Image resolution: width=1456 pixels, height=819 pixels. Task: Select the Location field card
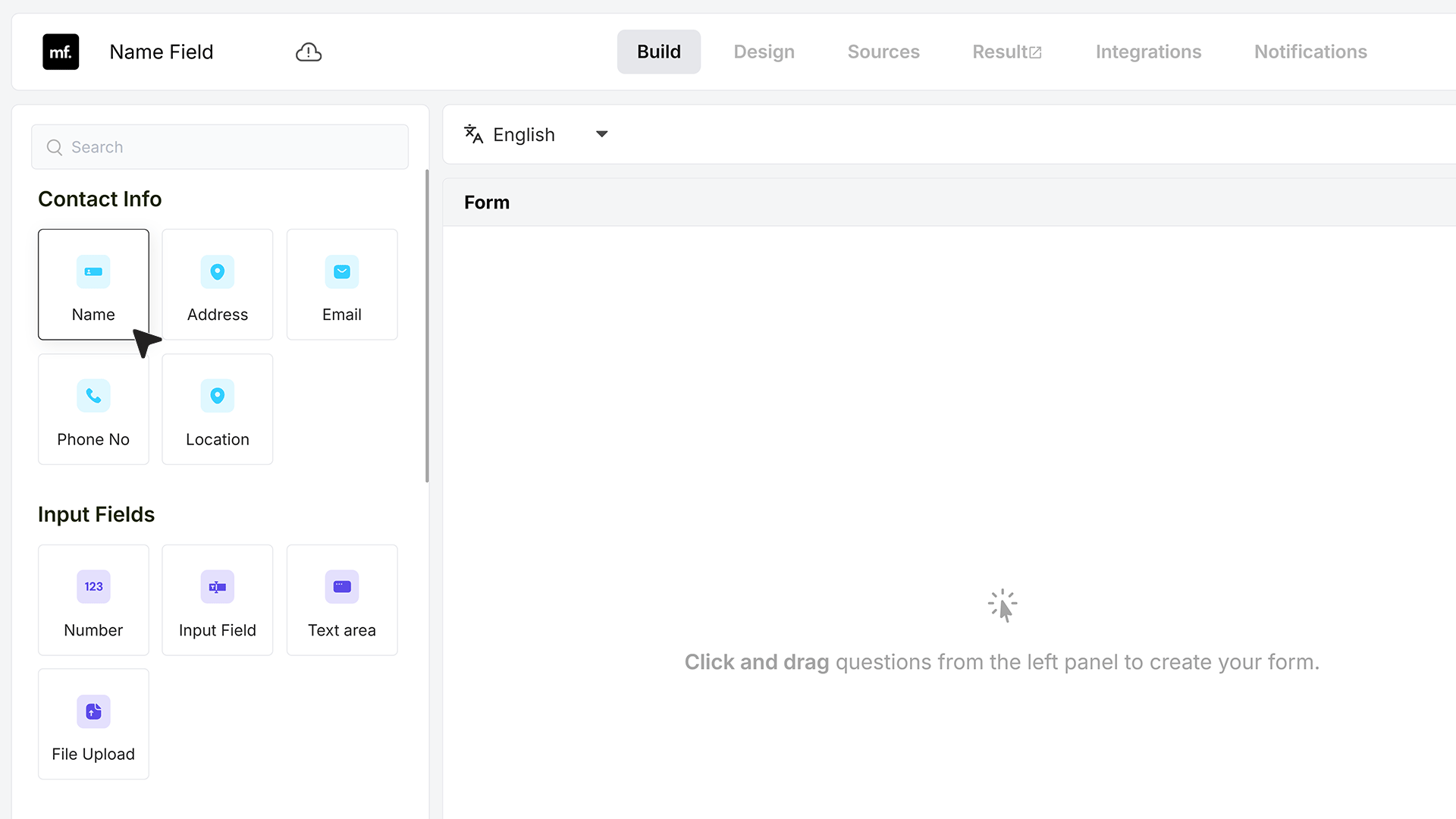(x=218, y=409)
